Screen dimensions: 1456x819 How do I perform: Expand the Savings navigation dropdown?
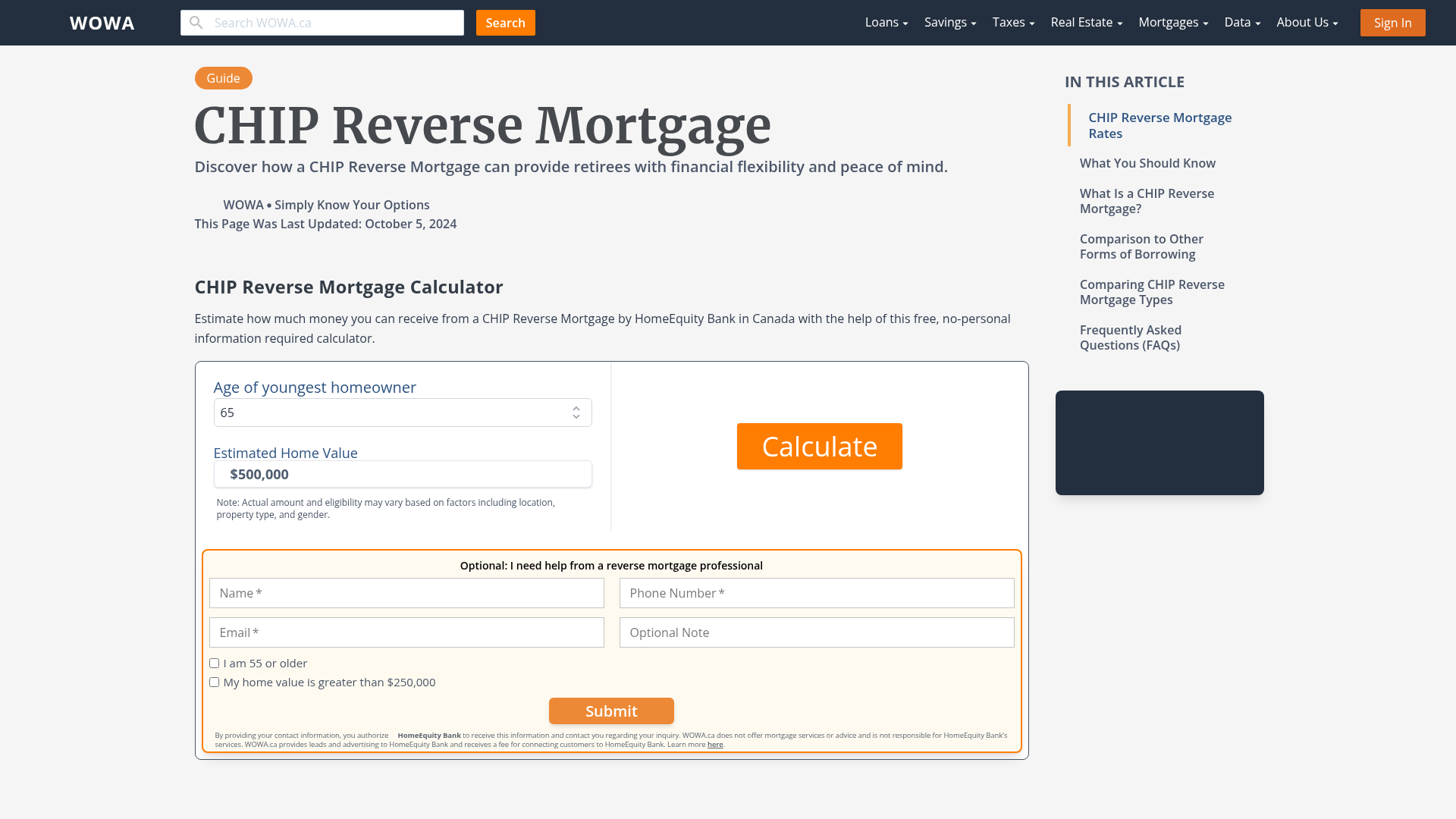pyautogui.click(x=949, y=22)
